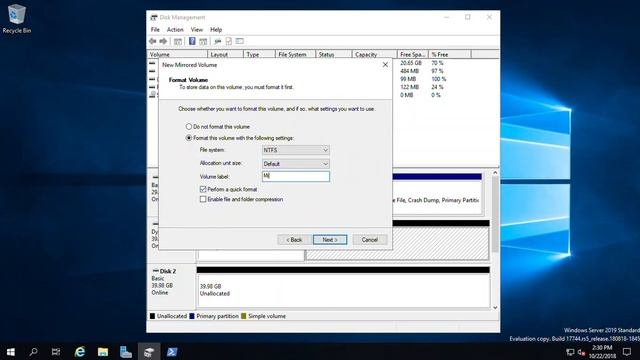Image resolution: width=640 pixels, height=360 pixels.
Task: Open the Help menu
Action: pyautogui.click(x=216, y=30)
